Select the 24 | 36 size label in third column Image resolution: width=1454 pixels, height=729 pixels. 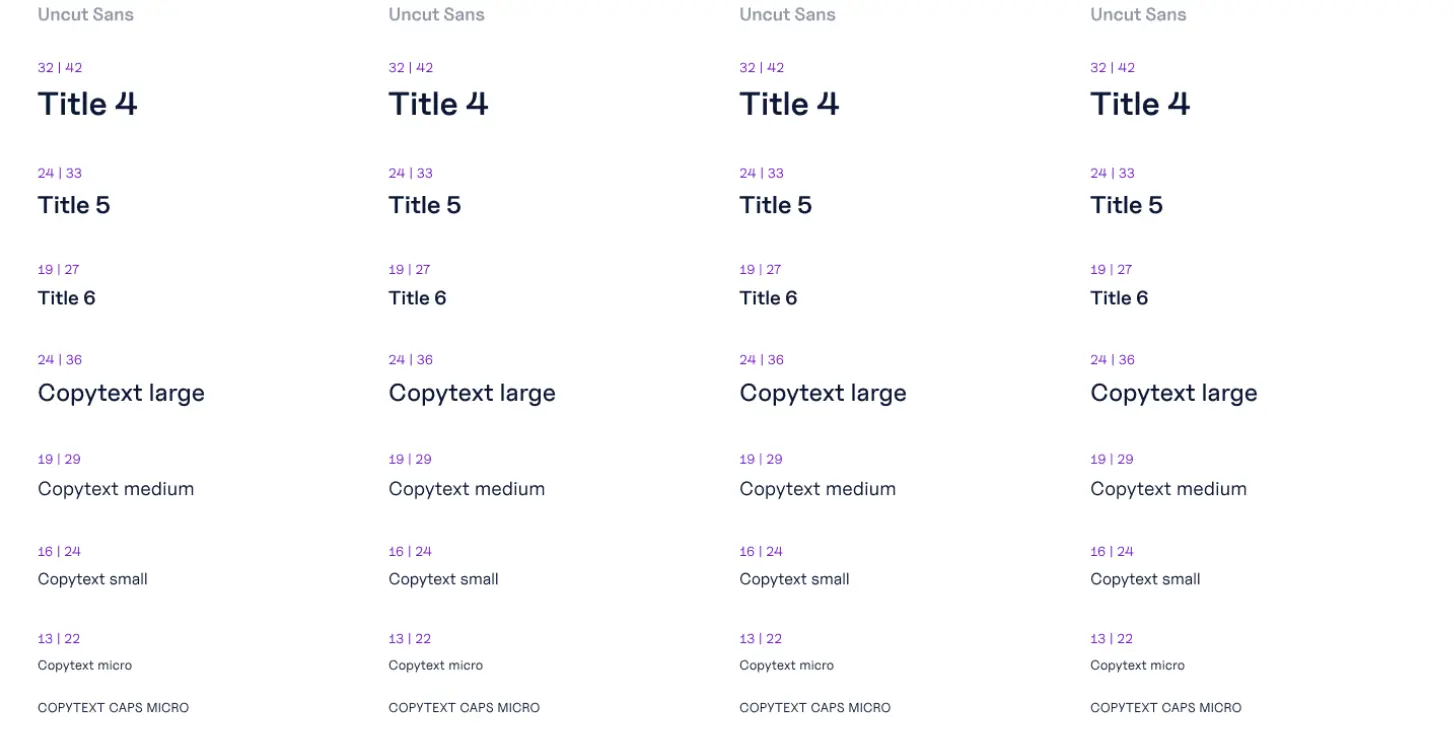click(761, 360)
